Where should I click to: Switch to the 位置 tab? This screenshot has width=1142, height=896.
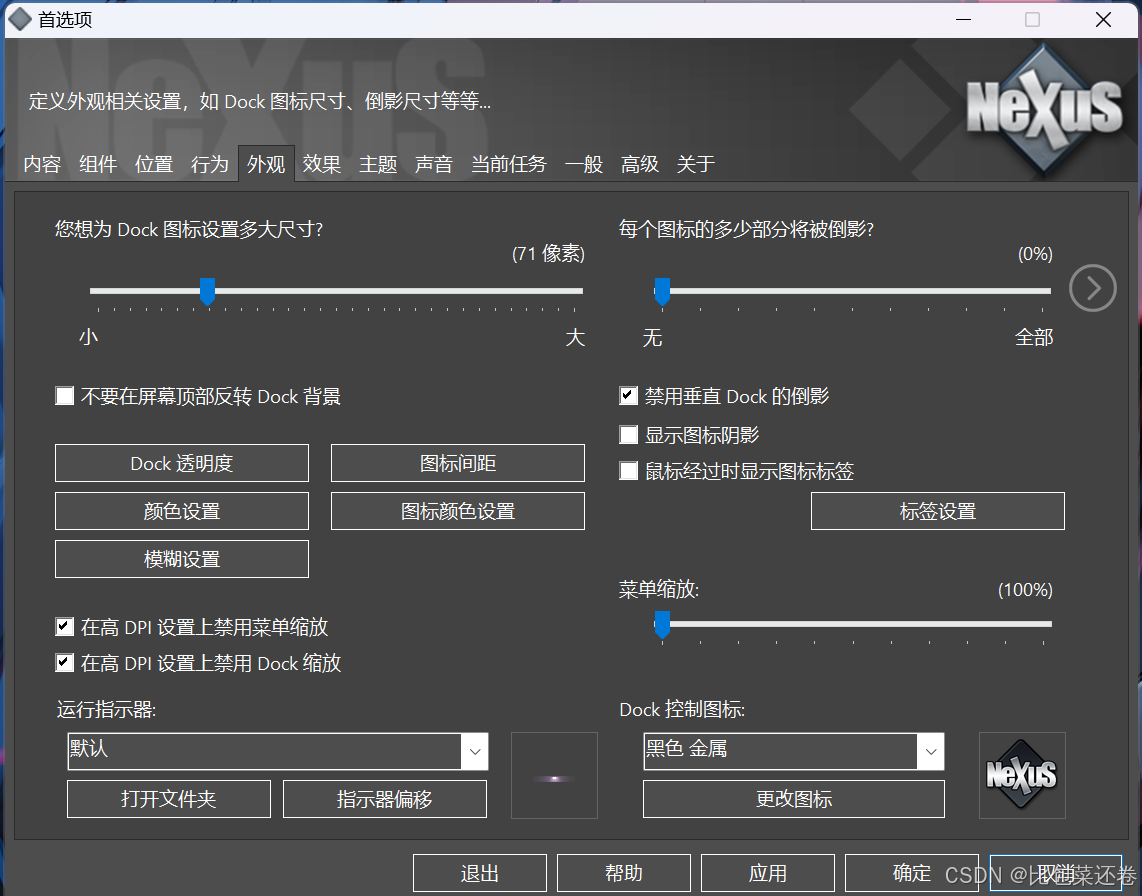pyautogui.click(x=154, y=164)
